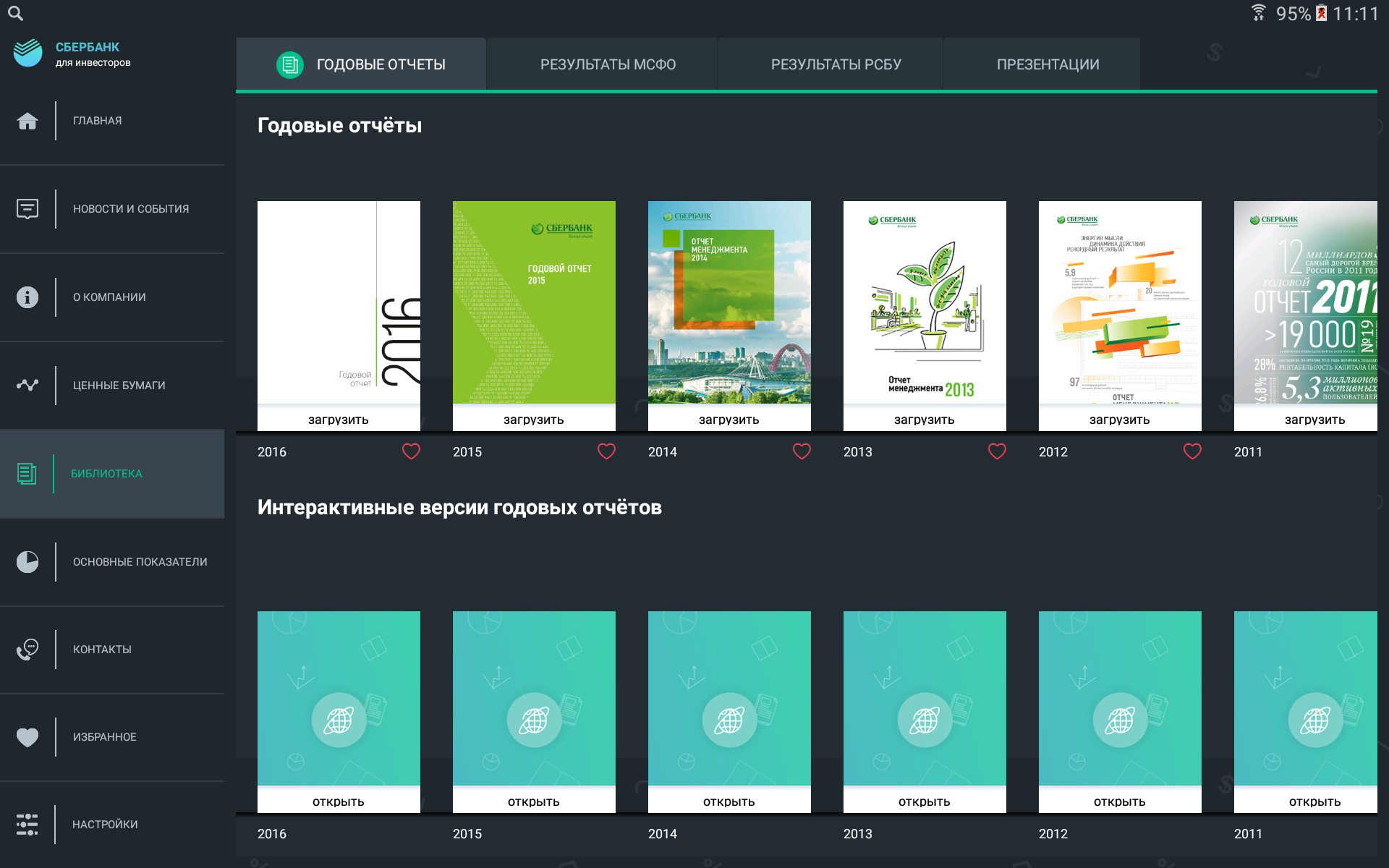Image resolution: width=1389 pixels, height=868 pixels.
Task: Toggle favorite heart for 2016 report
Action: click(411, 451)
